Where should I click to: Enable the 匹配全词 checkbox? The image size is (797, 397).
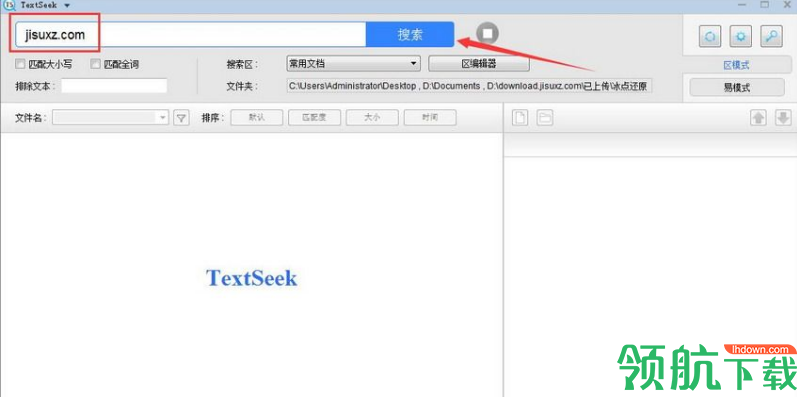[95, 64]
